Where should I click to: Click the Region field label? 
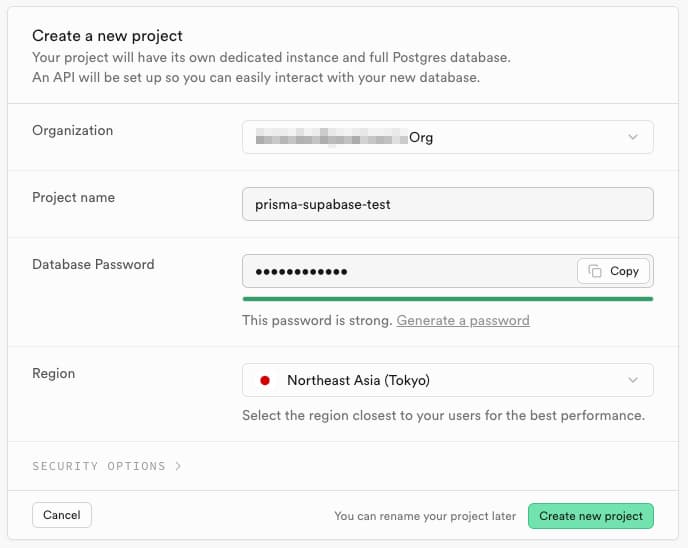tap(54, 373)
